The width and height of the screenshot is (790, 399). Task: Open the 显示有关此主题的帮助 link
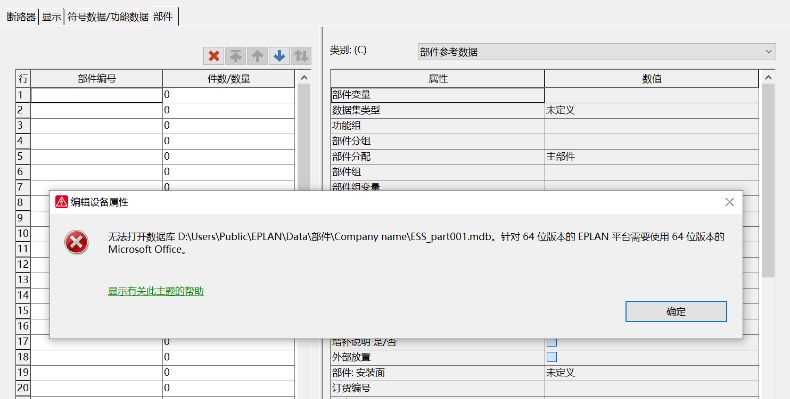tap(156, 291)
